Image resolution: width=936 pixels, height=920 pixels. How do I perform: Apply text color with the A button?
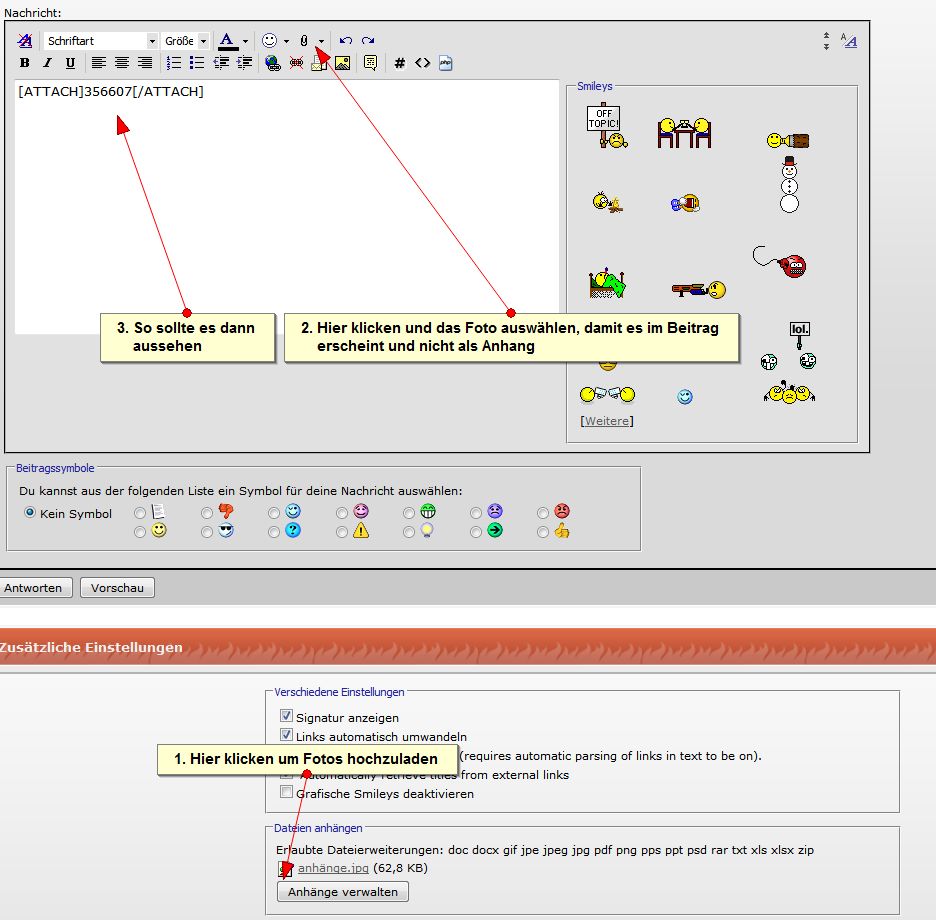[227, 41]
